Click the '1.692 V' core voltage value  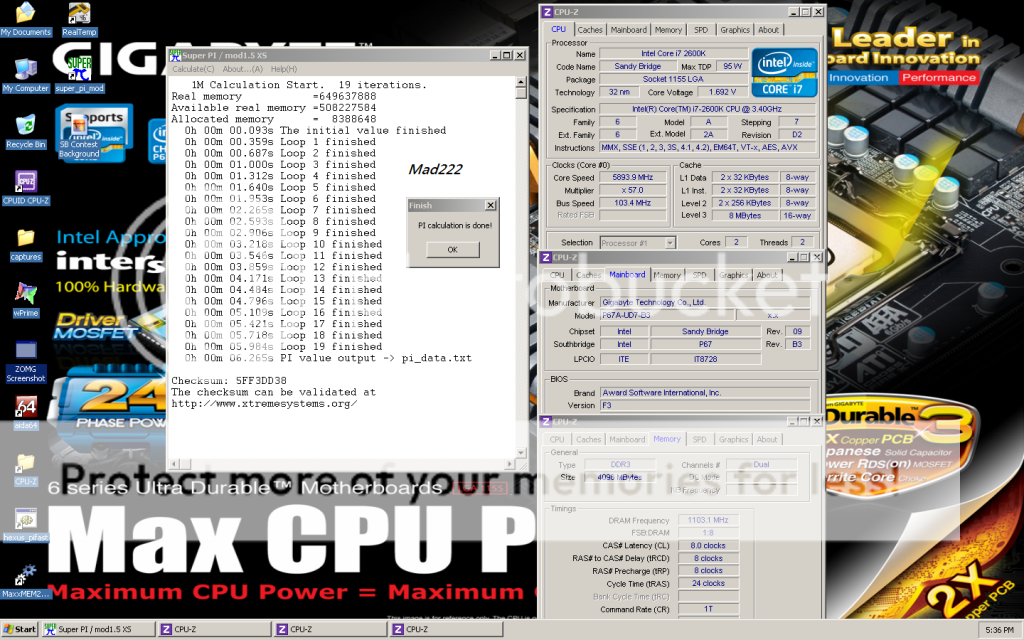coord(722,92)
